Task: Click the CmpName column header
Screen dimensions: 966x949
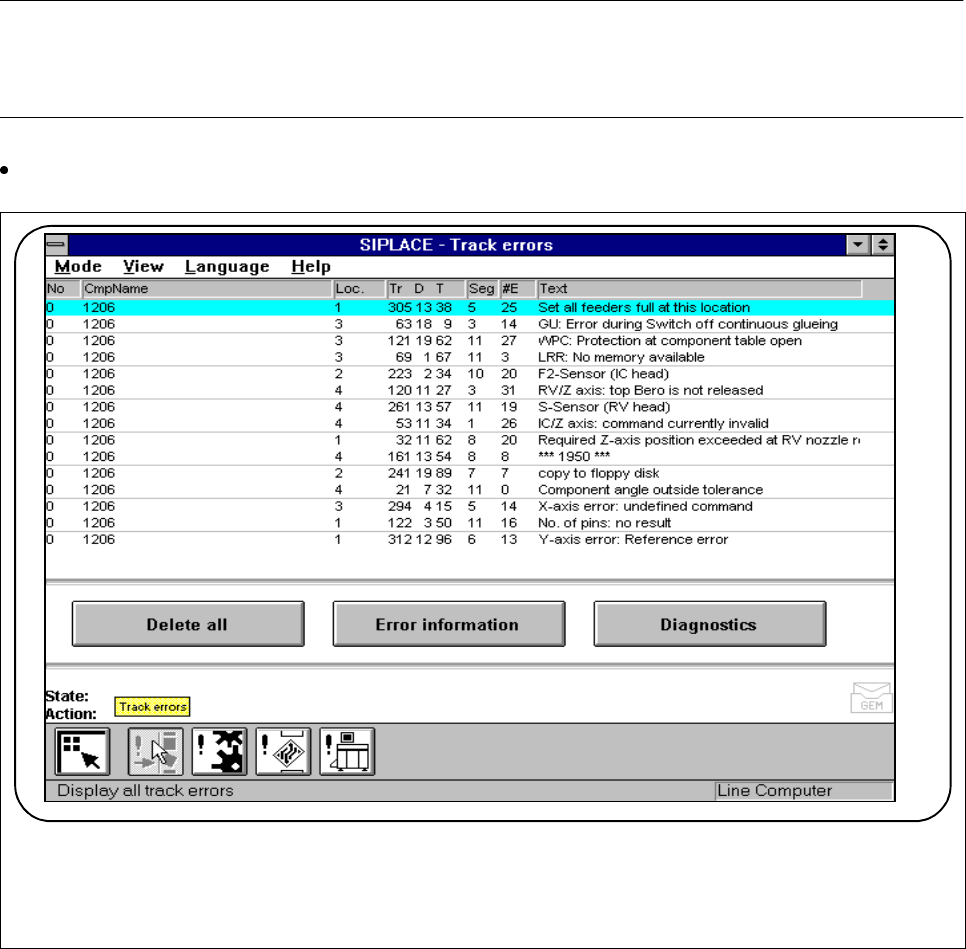Action: coord(207,288)
